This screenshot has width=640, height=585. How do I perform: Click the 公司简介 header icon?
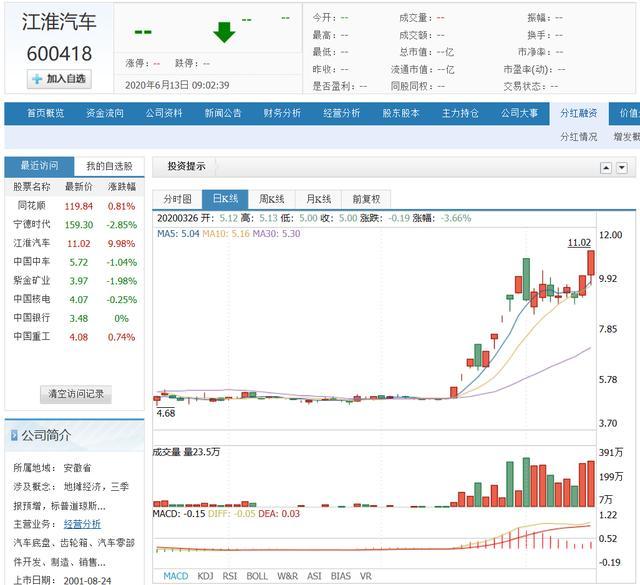click(x=14, y=435)
